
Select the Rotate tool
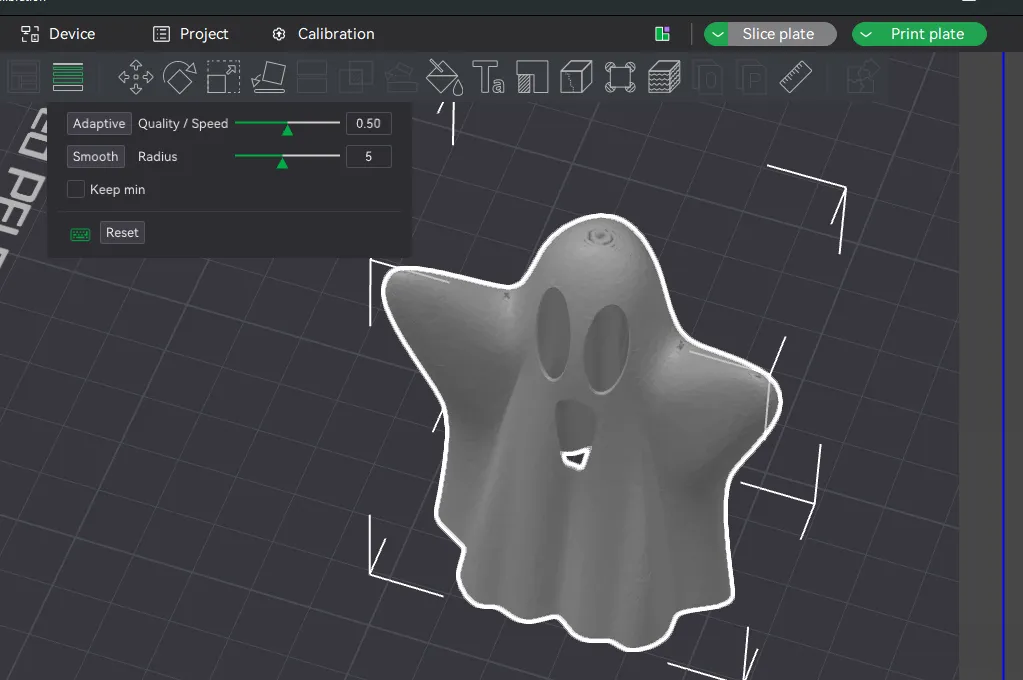click(x=179, y=77)
